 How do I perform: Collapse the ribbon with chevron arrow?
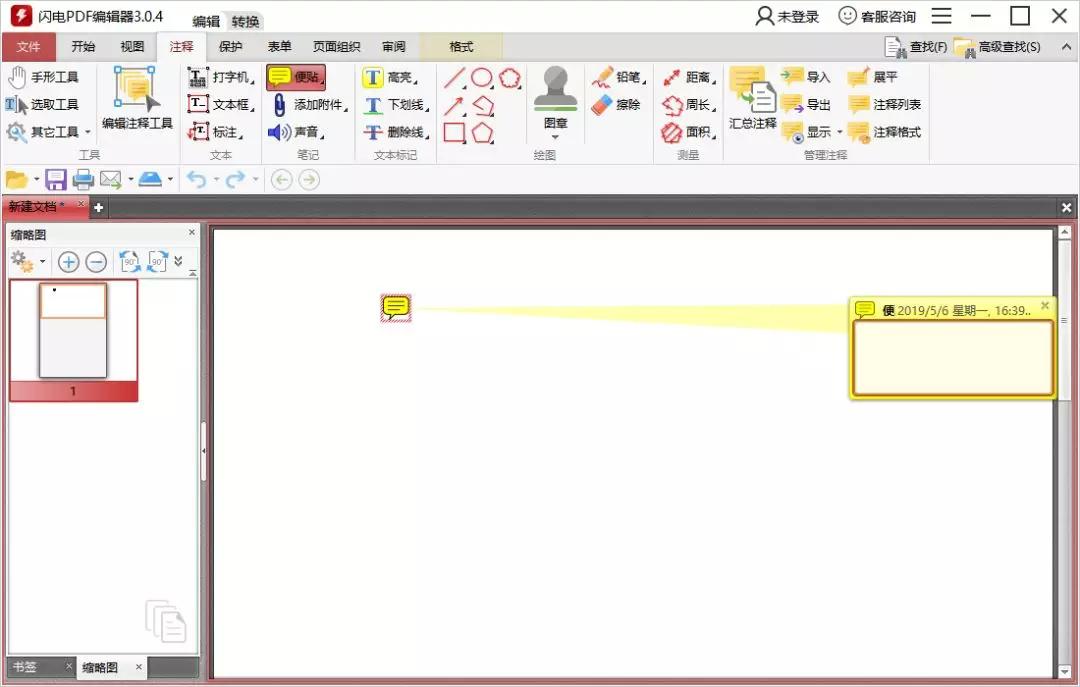pos(1066,47)
